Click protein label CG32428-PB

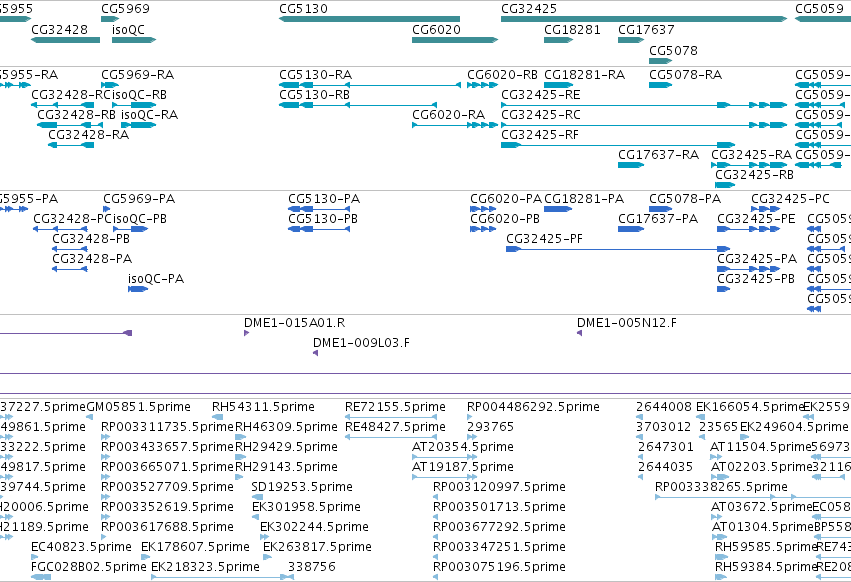[x=91, y=239]
